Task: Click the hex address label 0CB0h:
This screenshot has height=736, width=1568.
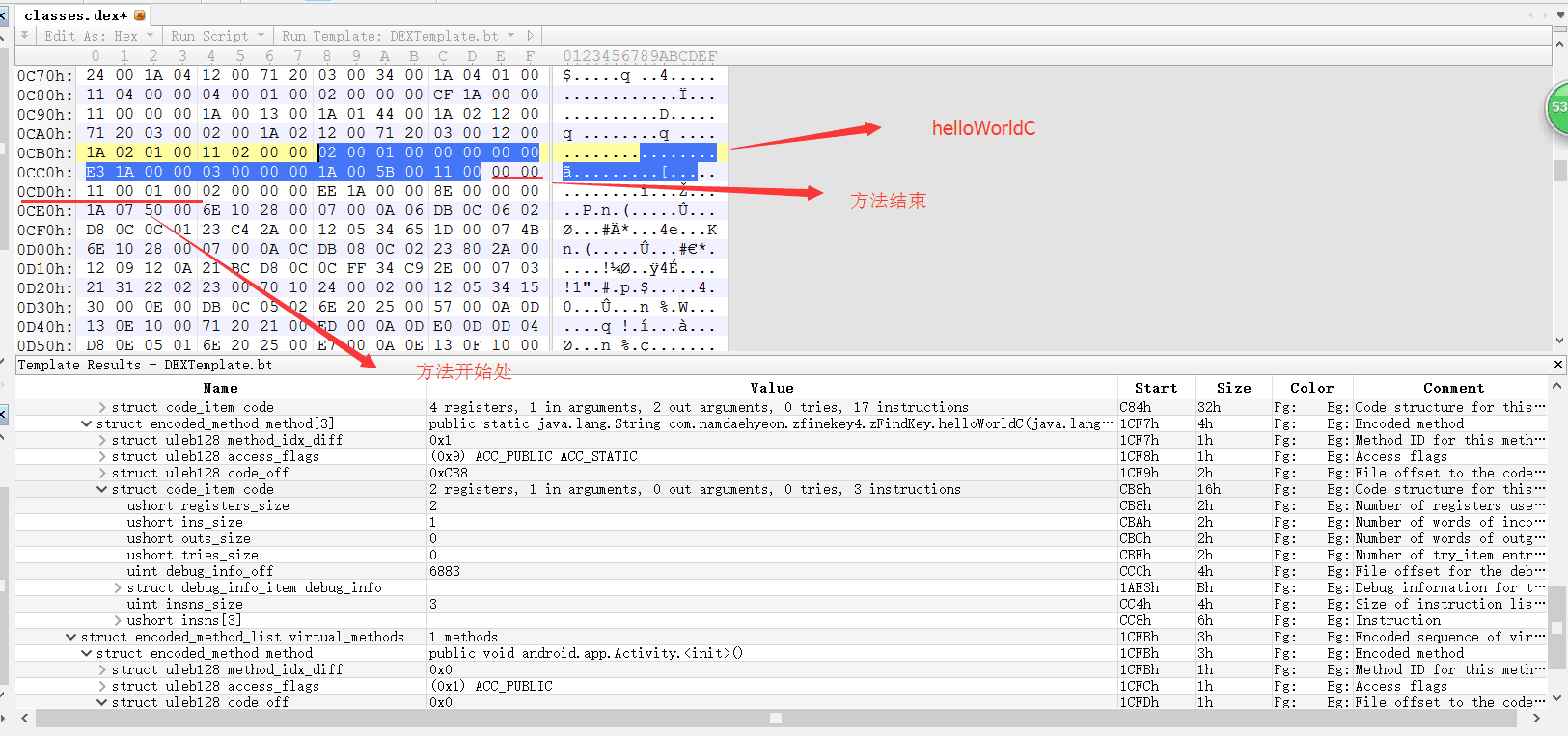Action: tap(44, 152)
